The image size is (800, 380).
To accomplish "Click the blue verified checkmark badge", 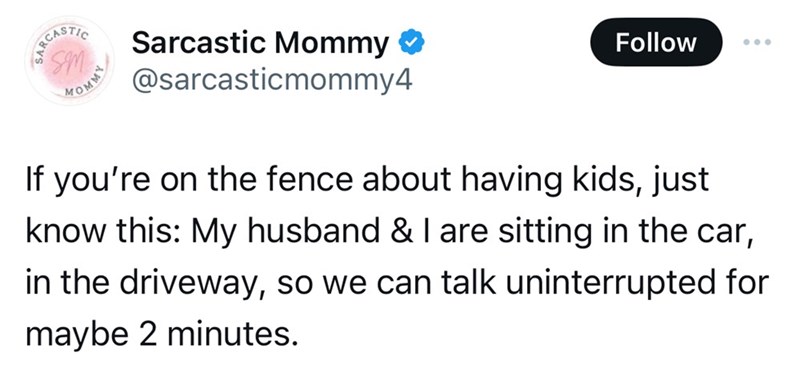I will click(411, 43).
